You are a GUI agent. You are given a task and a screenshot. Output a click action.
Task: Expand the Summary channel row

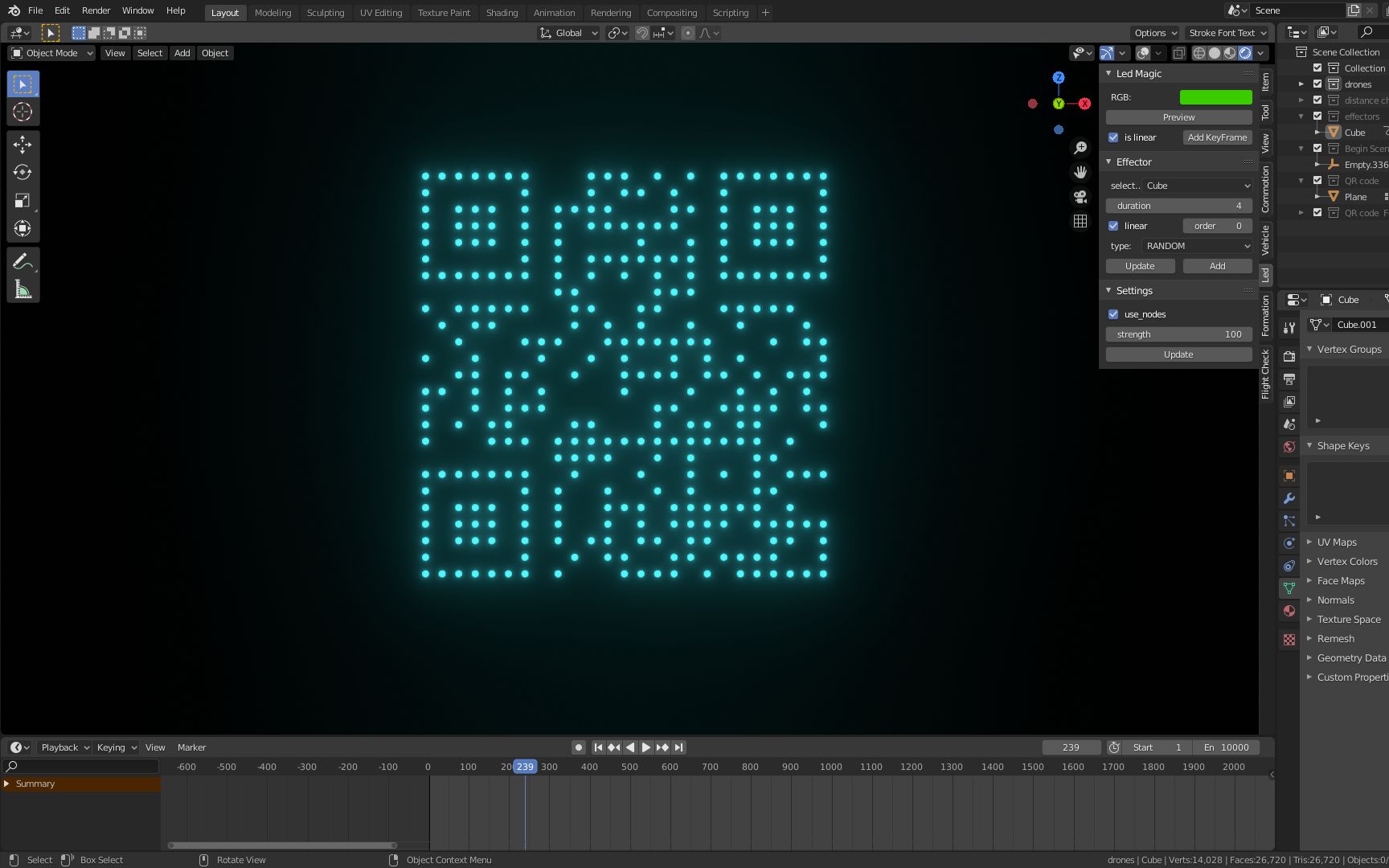[6, 784]
